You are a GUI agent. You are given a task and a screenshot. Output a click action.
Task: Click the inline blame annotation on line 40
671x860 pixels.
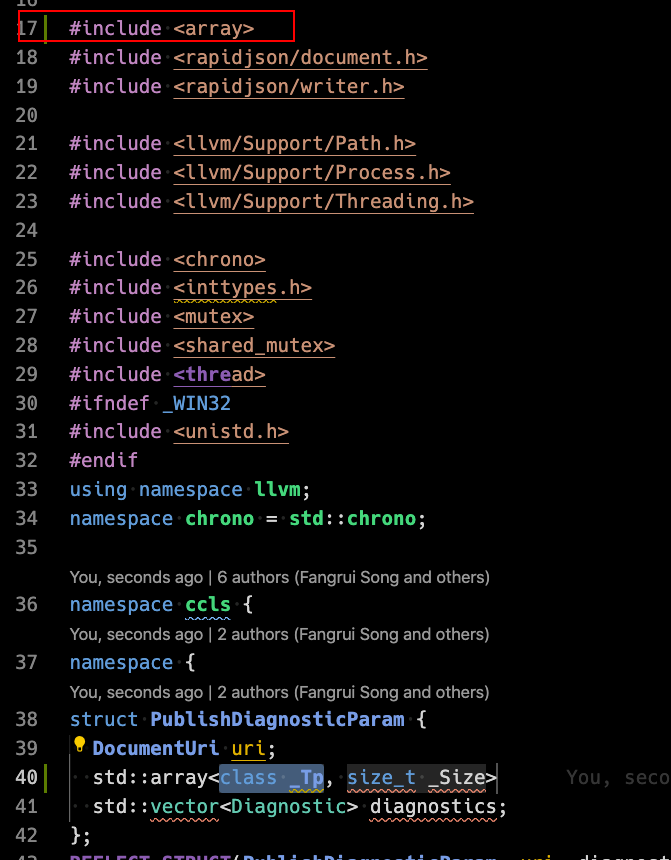point(617,777)
